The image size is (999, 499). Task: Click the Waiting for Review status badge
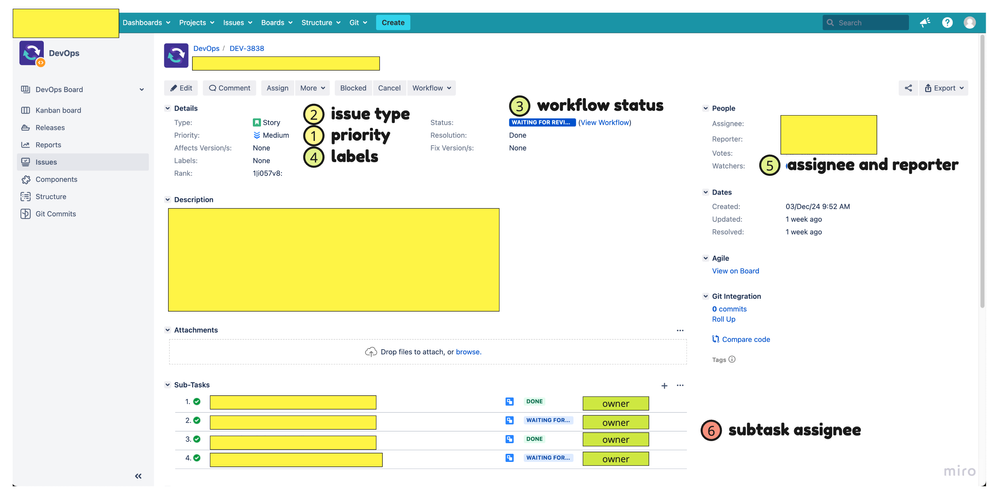pyautogui.click(x=542, y=122)
